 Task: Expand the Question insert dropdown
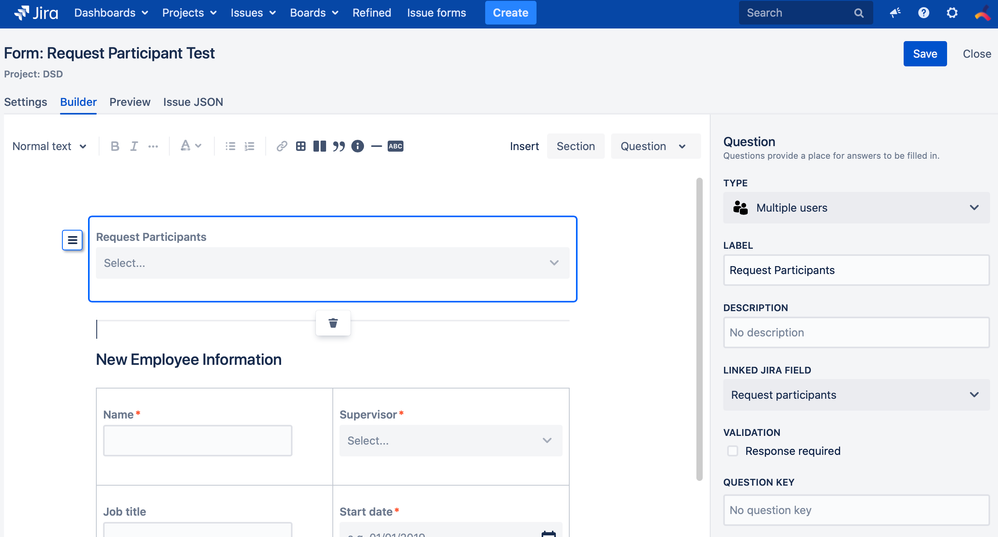(x=656, y=146)
